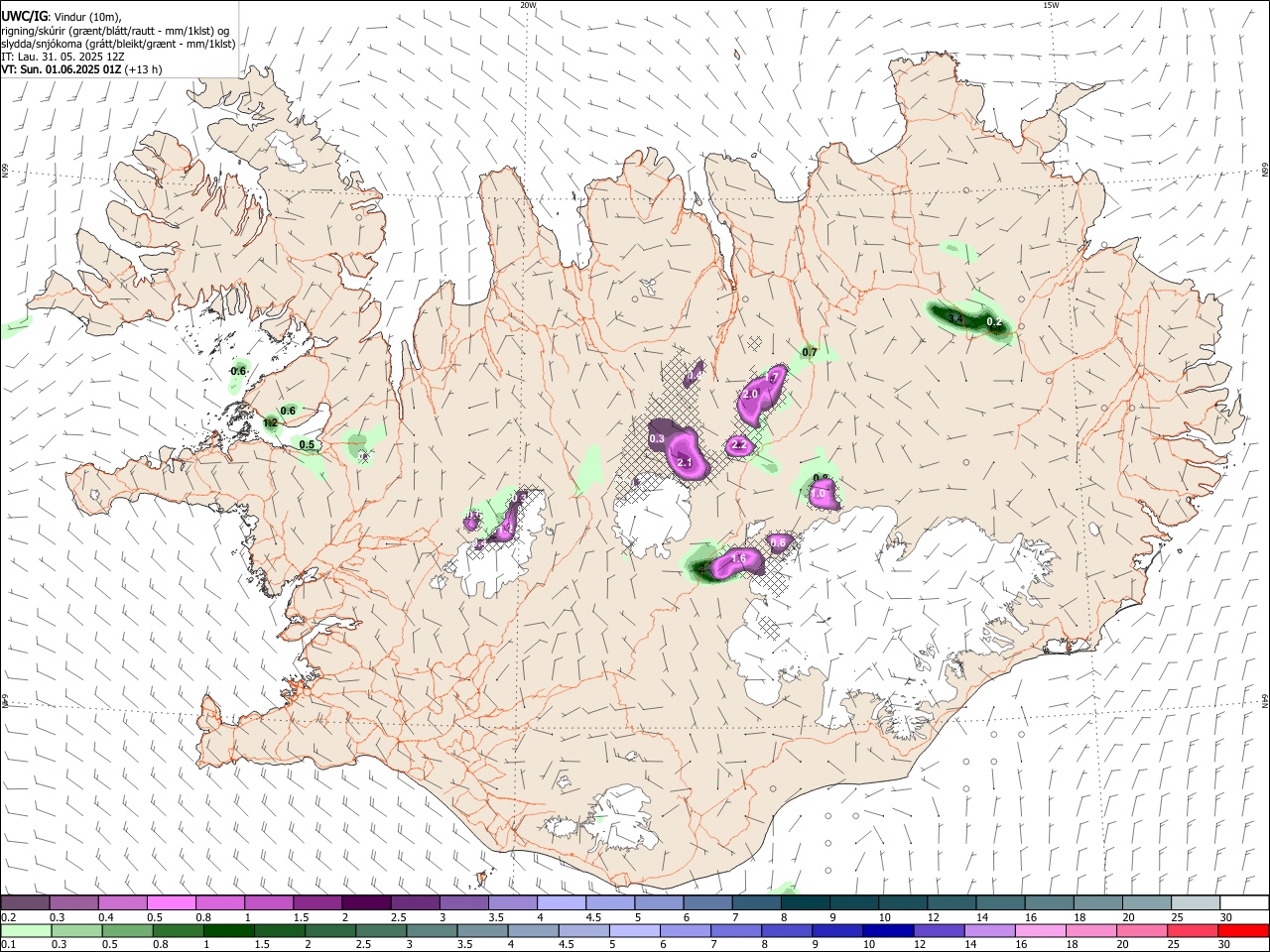This screenshot has width=1270, height=952.
Task: Click the lavender swatch labelled 14, lower scale
Action: tap(989, 930)
